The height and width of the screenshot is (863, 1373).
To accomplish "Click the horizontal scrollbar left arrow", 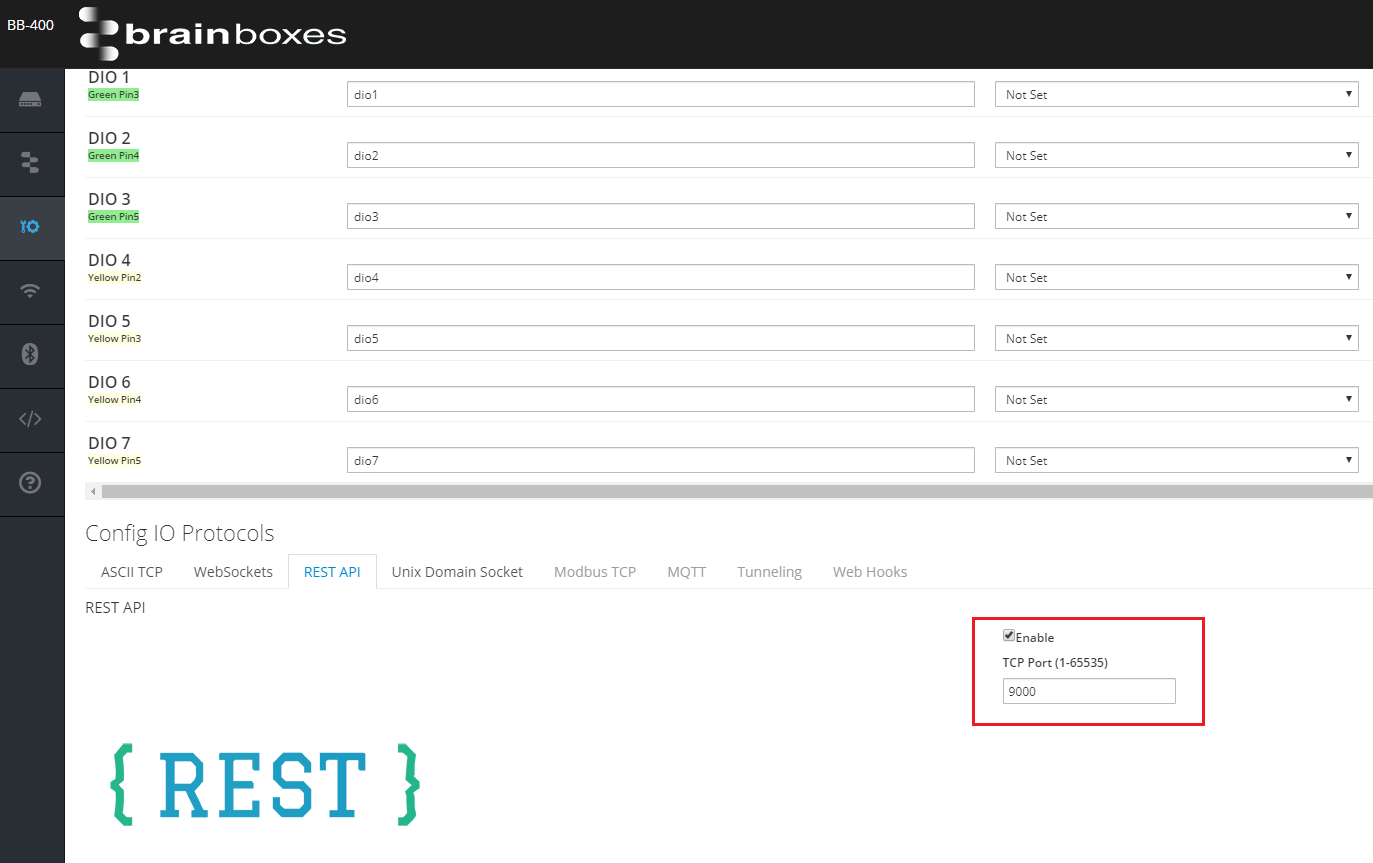I will click(x=93, y=491).
